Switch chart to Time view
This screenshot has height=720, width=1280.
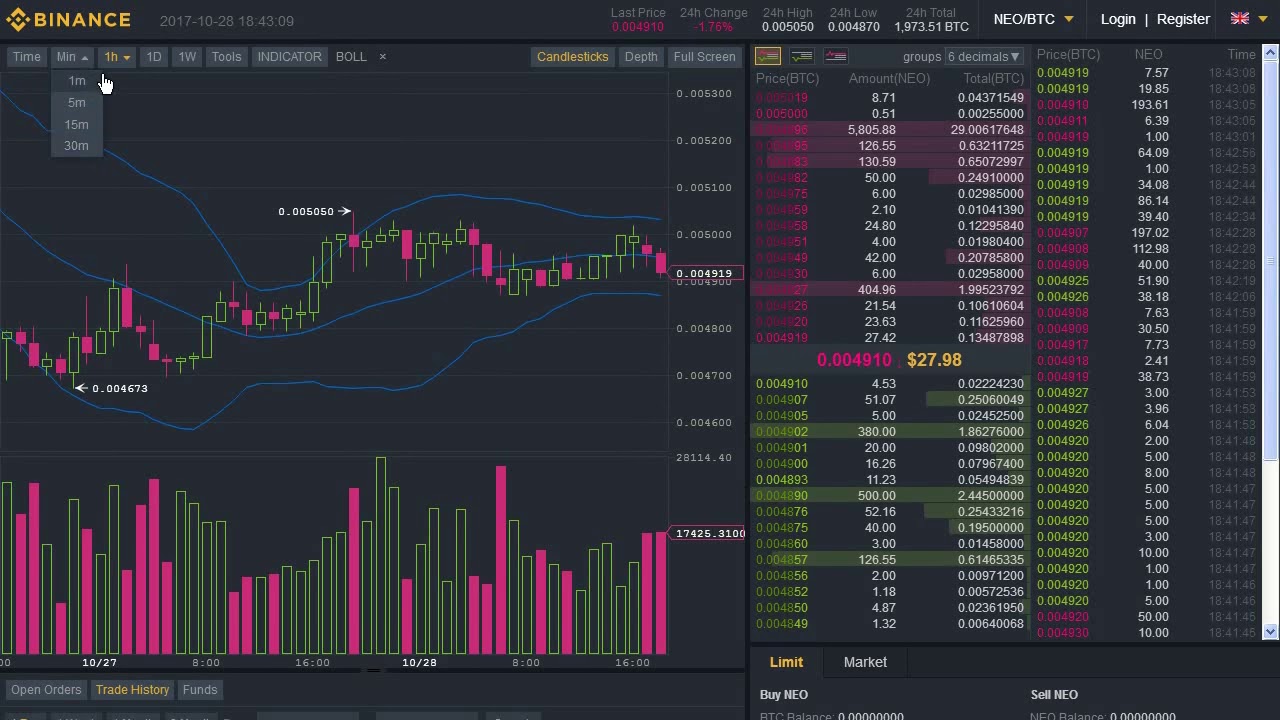(x=27, y=57)
